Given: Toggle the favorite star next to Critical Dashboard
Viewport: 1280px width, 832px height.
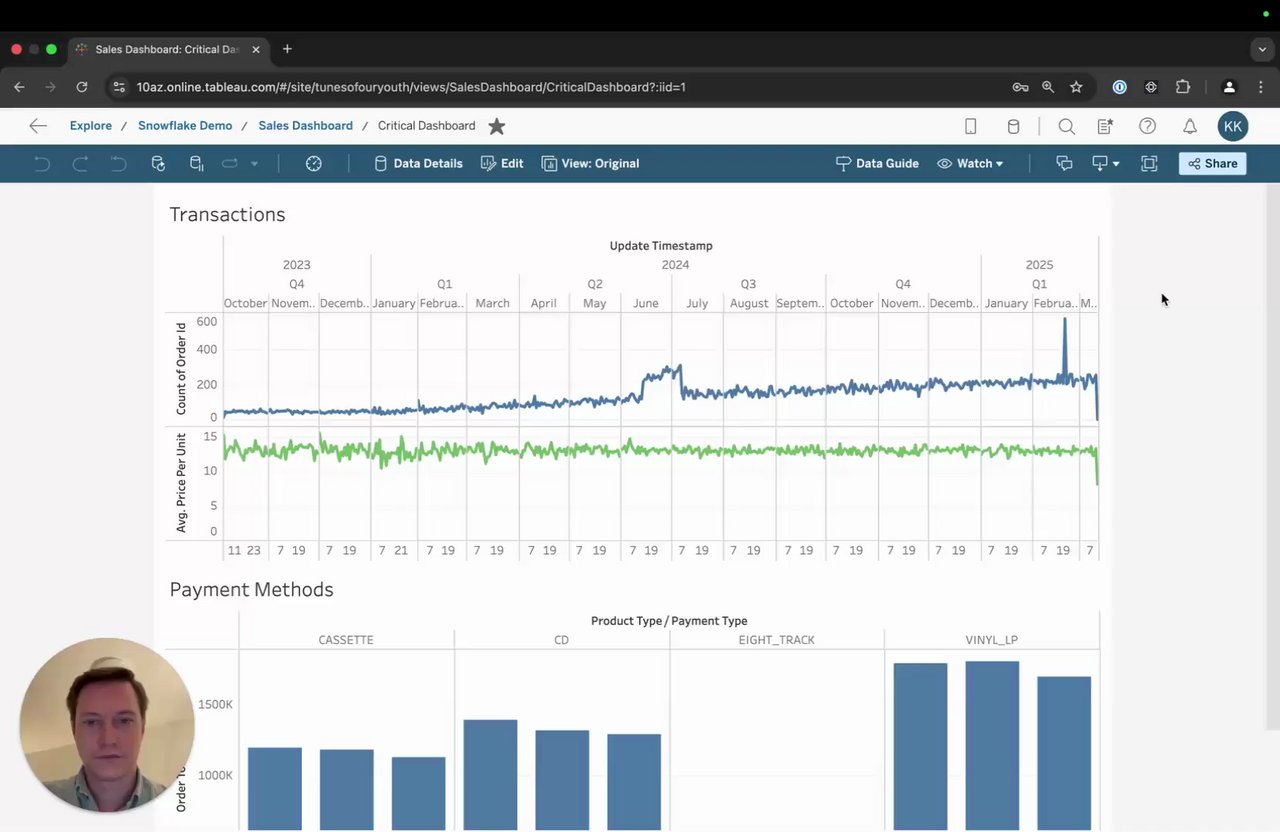Looking at the screenshot, I should (497, 126).
